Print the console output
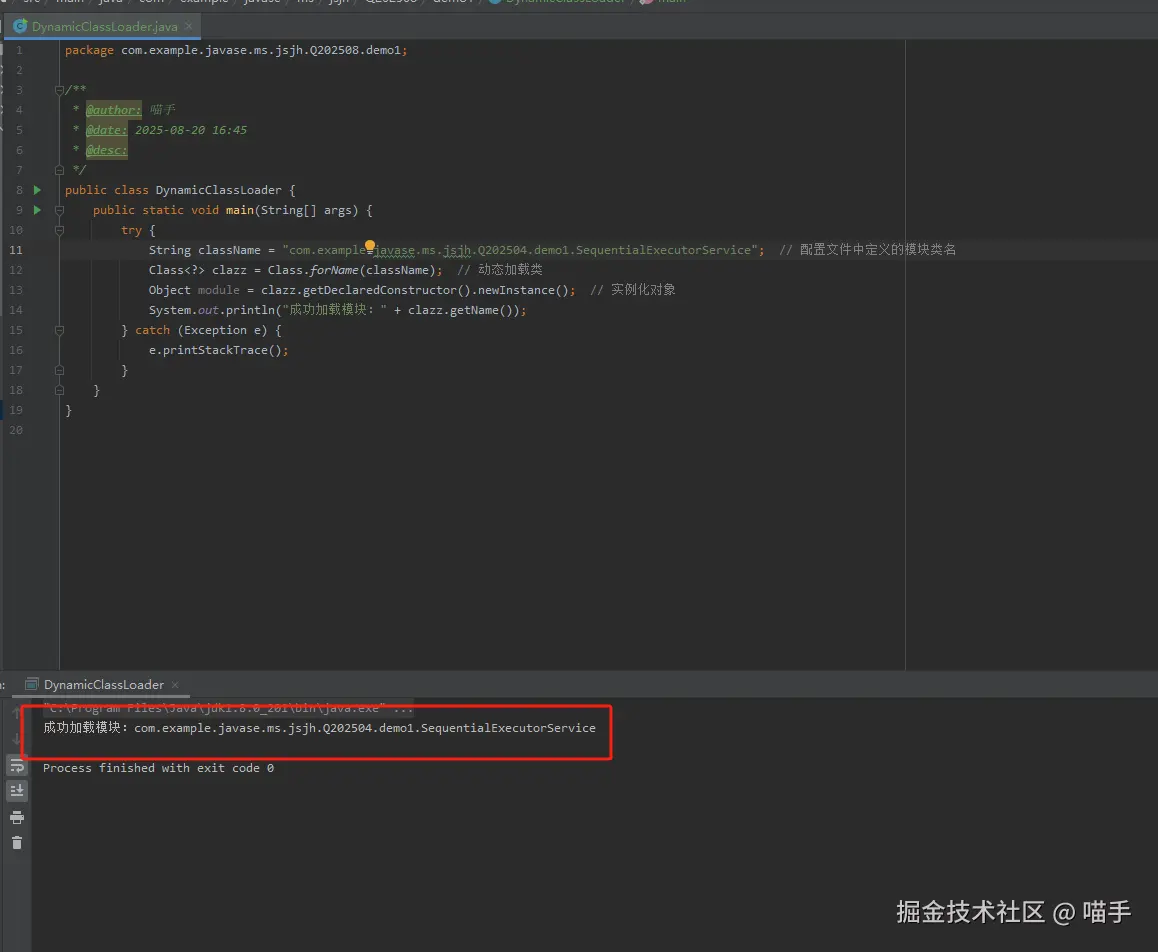This screenshot has height=952, width=1158. point(17,817)
